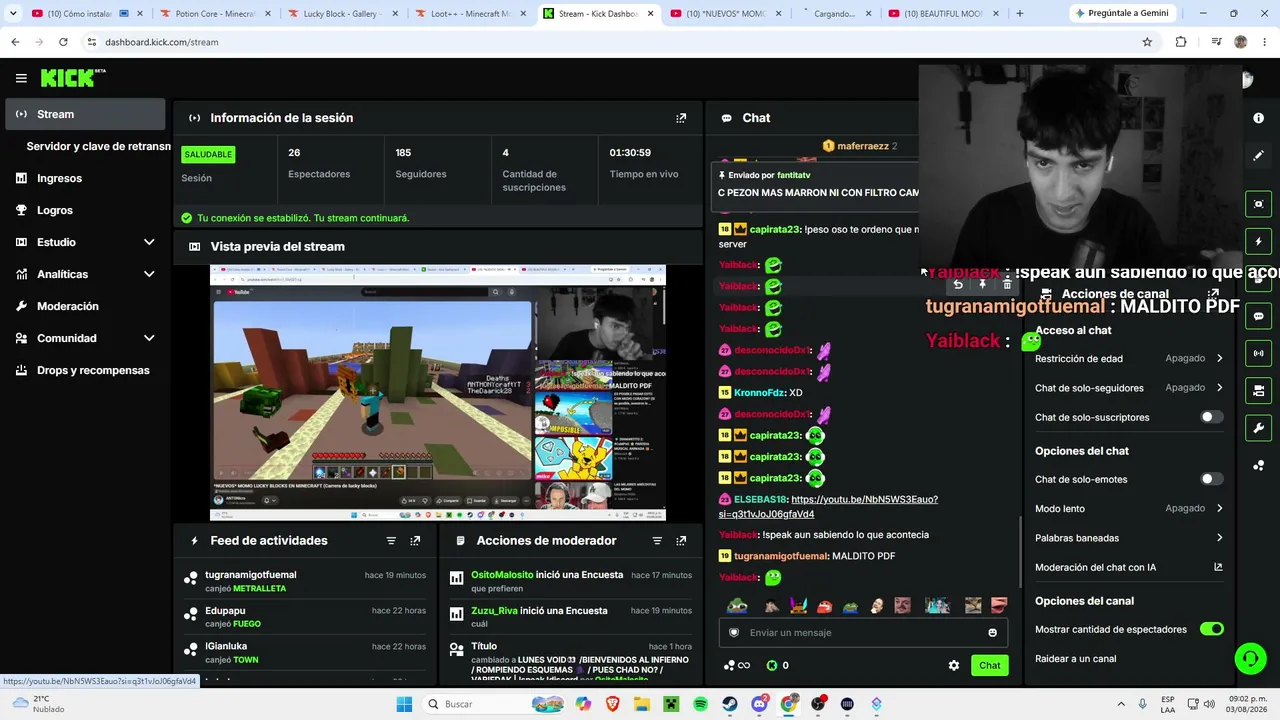Filter the Feed de actividades list
The image size is (1280, 720).
pos(391,541)
